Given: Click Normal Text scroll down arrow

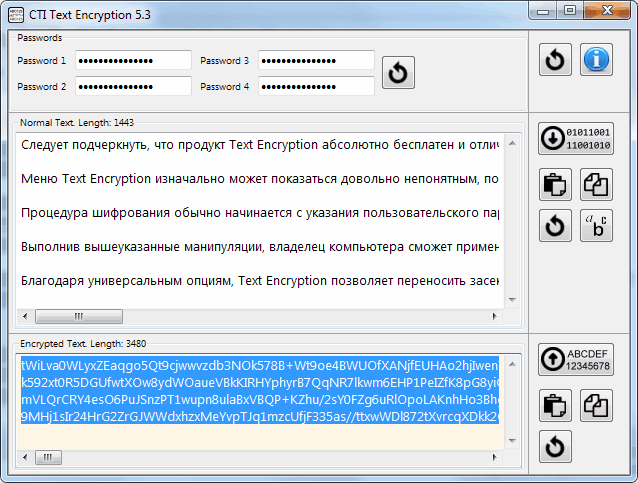Looking at the screenshot, I should 512,300.
